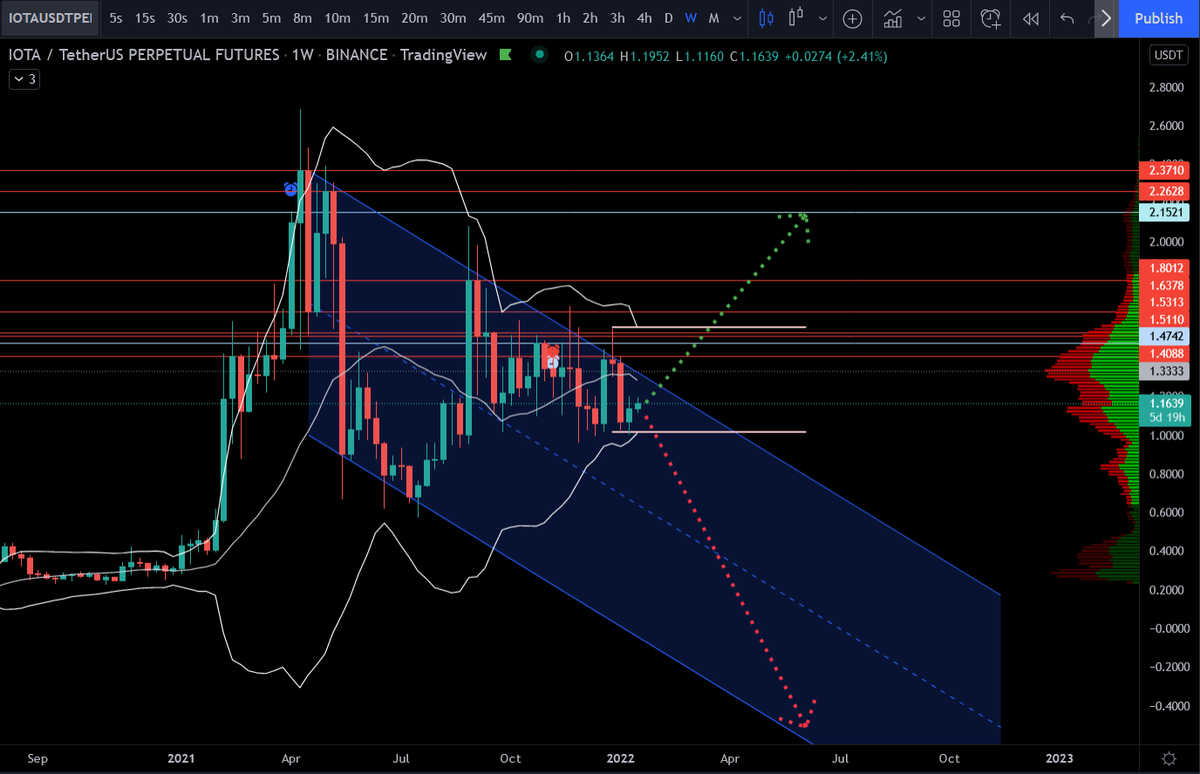1200x774 pixels.
Task: Select the weekly W timeframe
Action: tap(690, 18)
